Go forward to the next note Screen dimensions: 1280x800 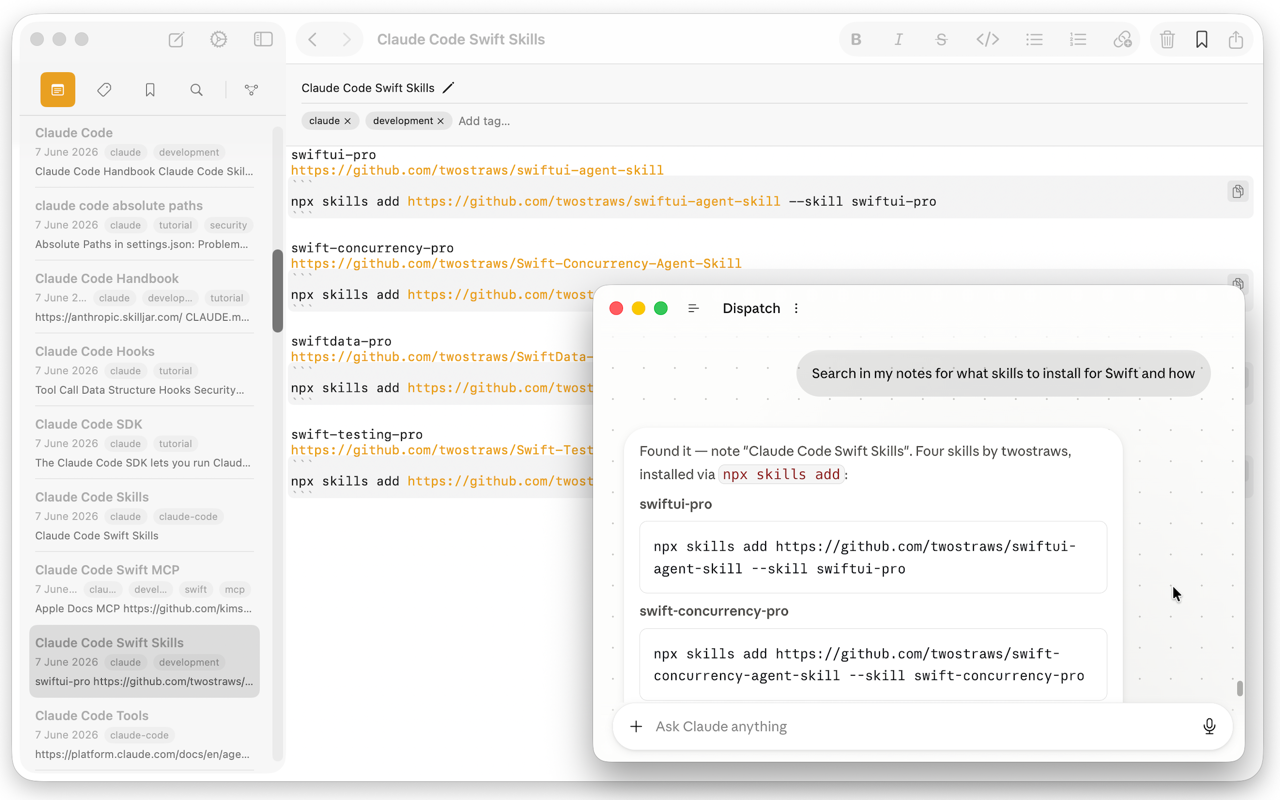pos(346,40)
